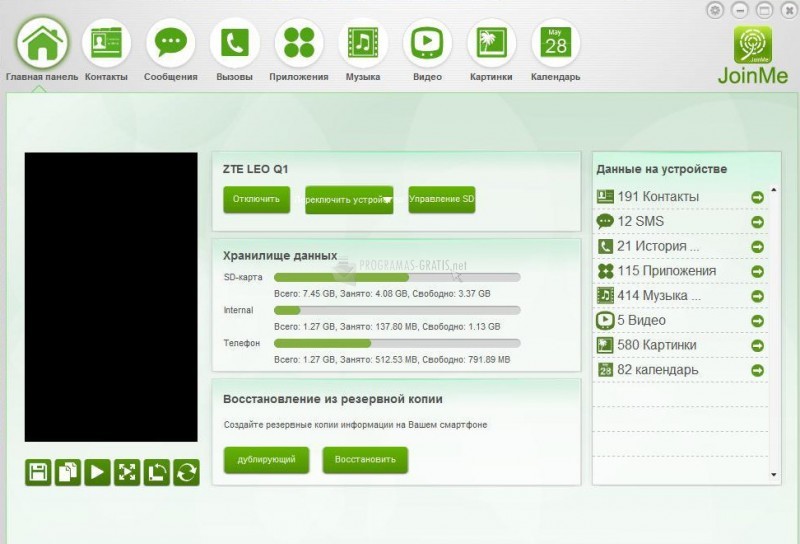Open the Сообщения messages icon
The height and width of the screenshot is (544, 800).
point(170,43)
